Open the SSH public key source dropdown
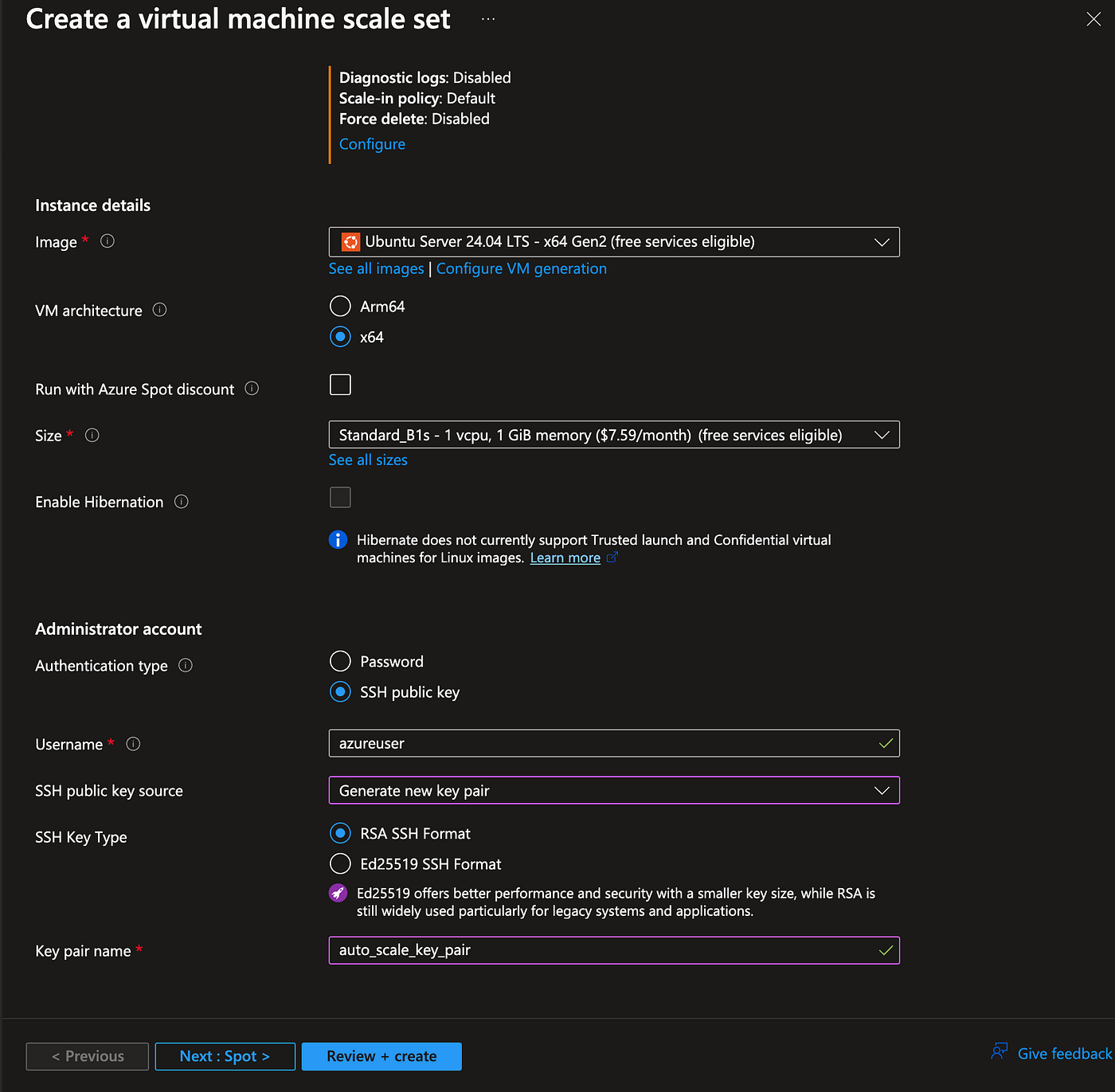The height and width of the screenshot is (1092, 1115). point(614,791)
